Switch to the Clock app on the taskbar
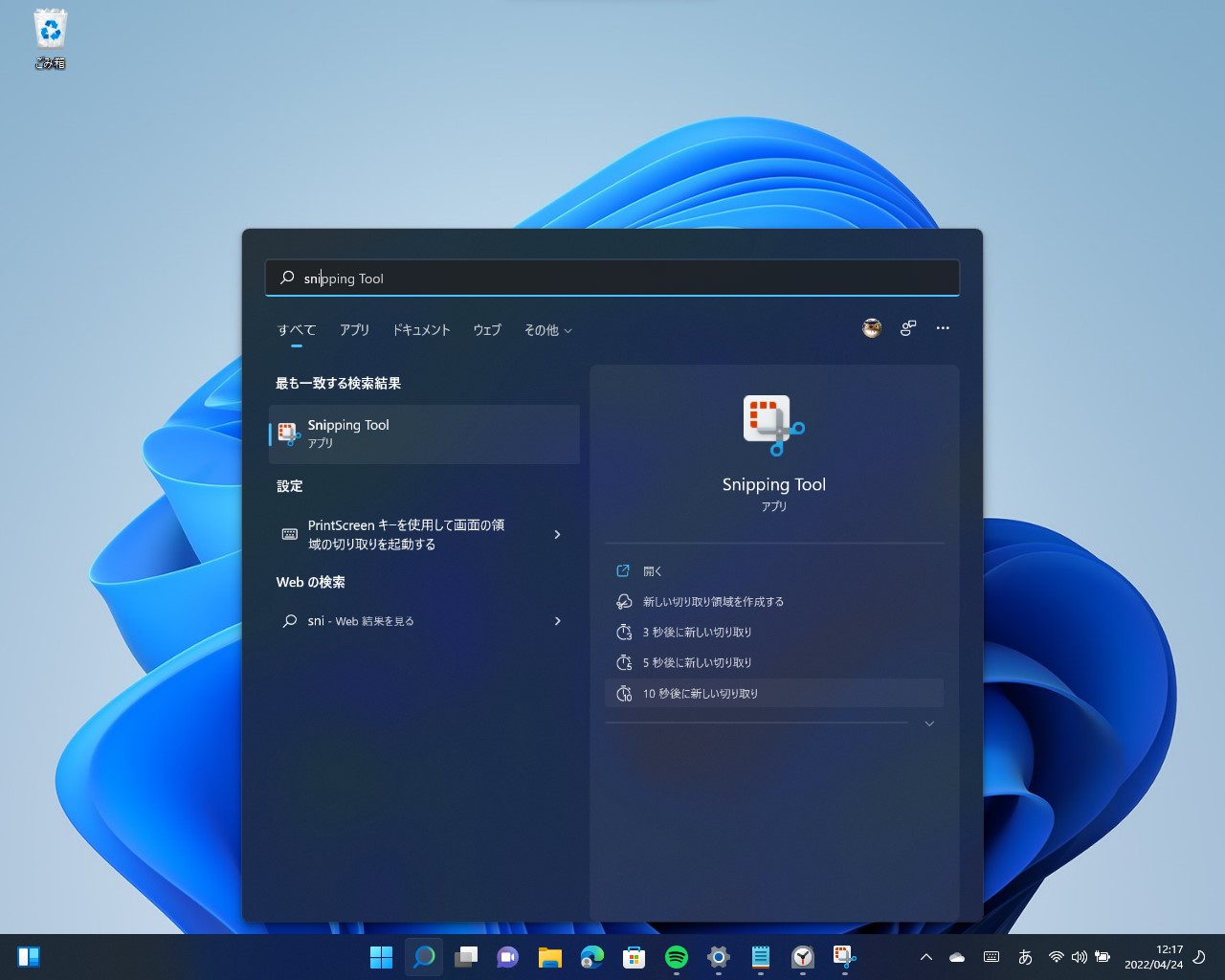1225x980 pixels. pyautogui.click(x=802, y=957)
